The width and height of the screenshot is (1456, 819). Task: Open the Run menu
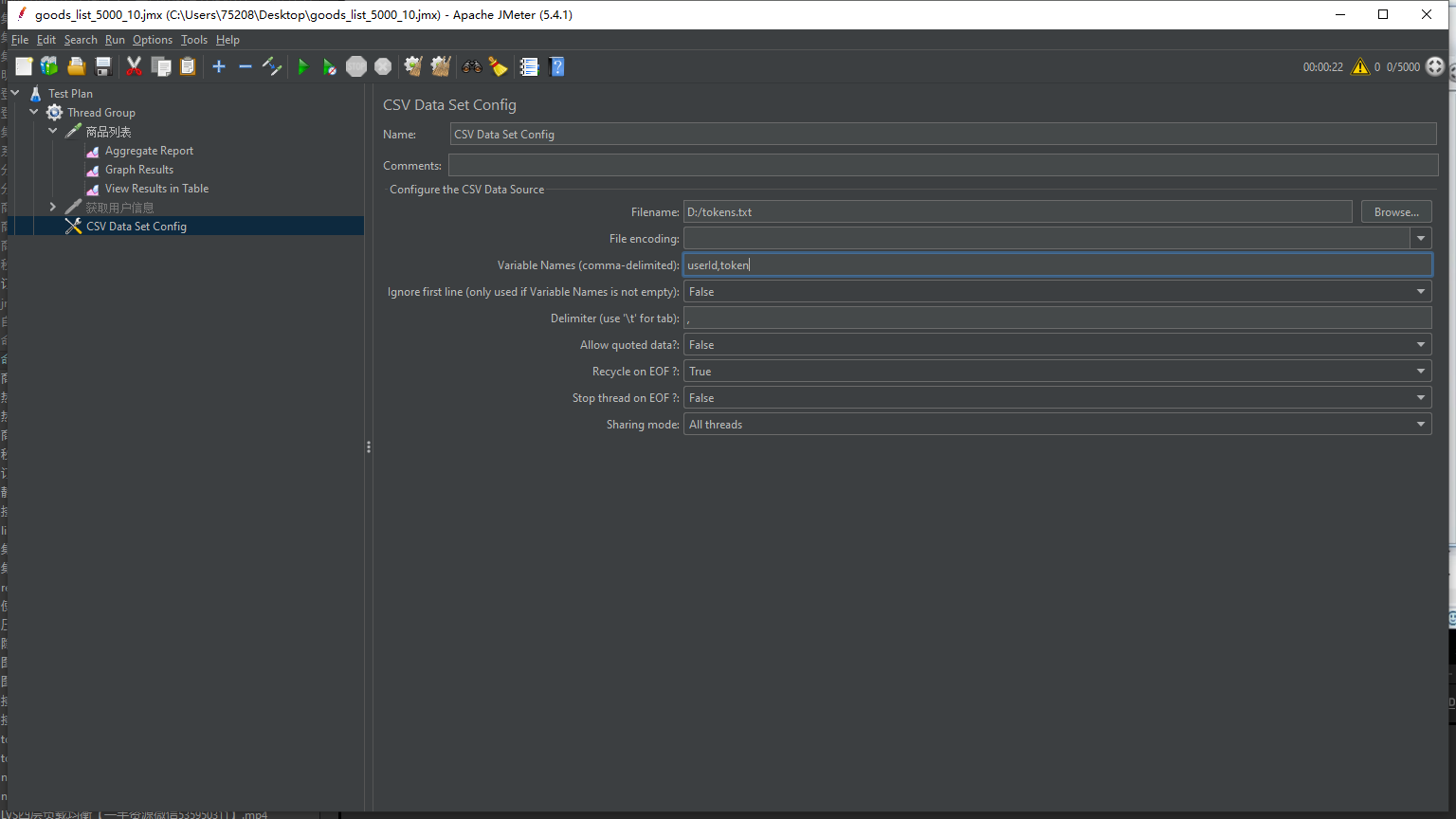(115, 40)
